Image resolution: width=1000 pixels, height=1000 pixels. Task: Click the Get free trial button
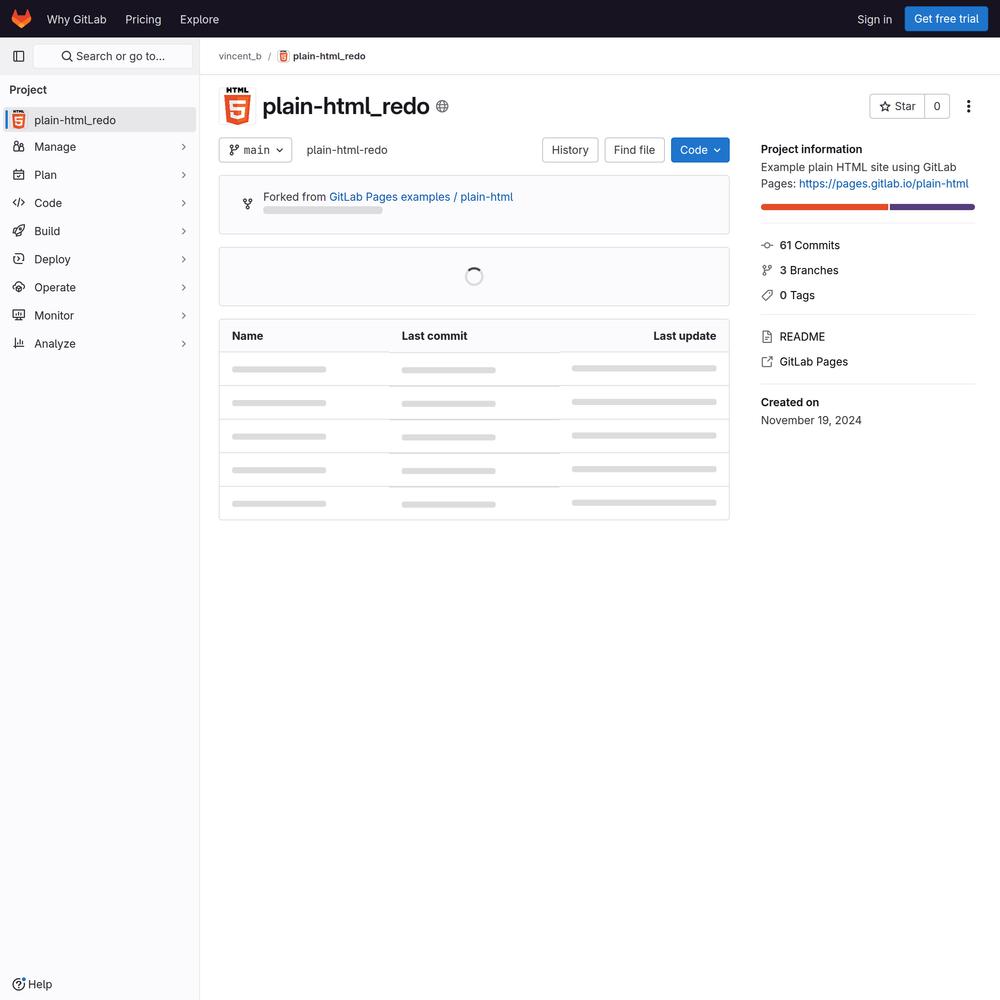point(946,19)
